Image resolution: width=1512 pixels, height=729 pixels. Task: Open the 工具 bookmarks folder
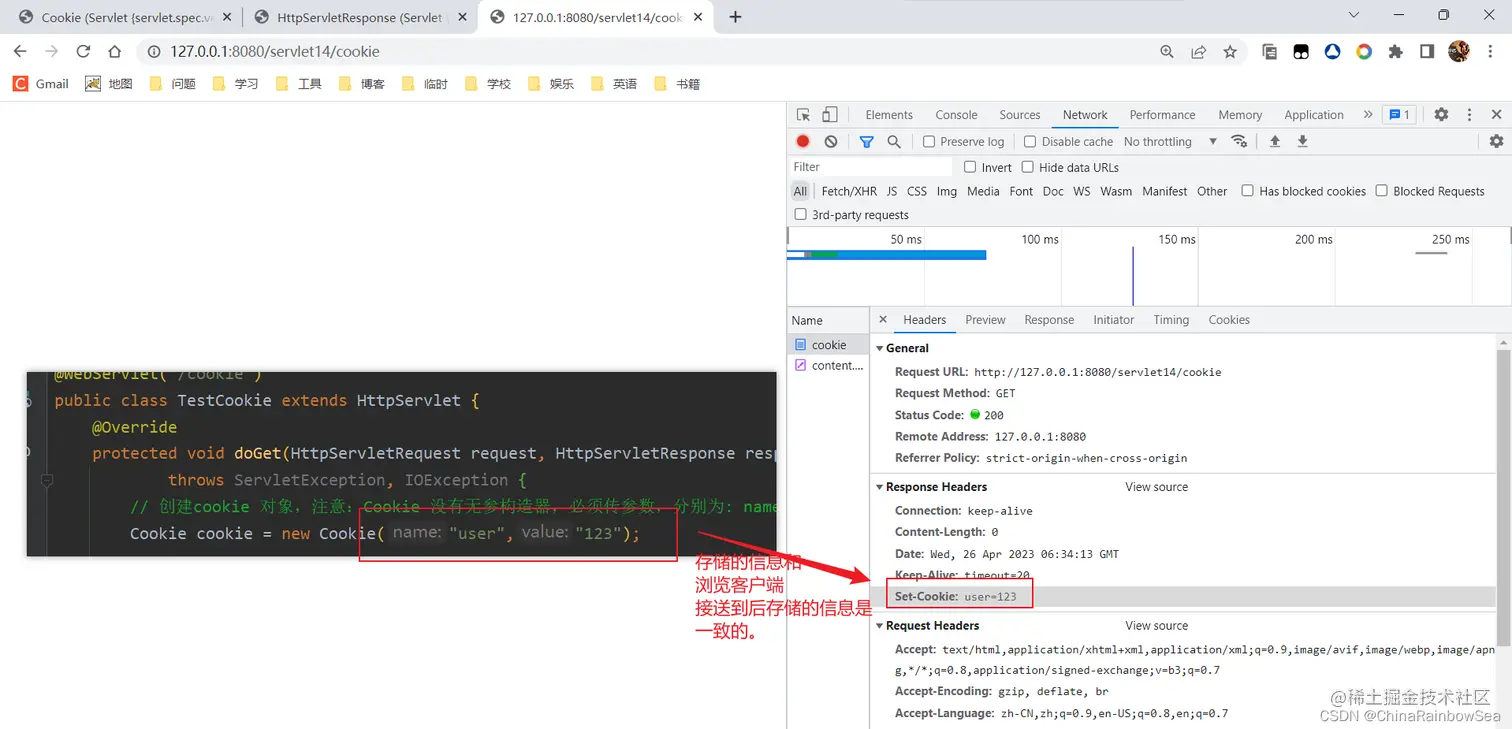[298, 84]
